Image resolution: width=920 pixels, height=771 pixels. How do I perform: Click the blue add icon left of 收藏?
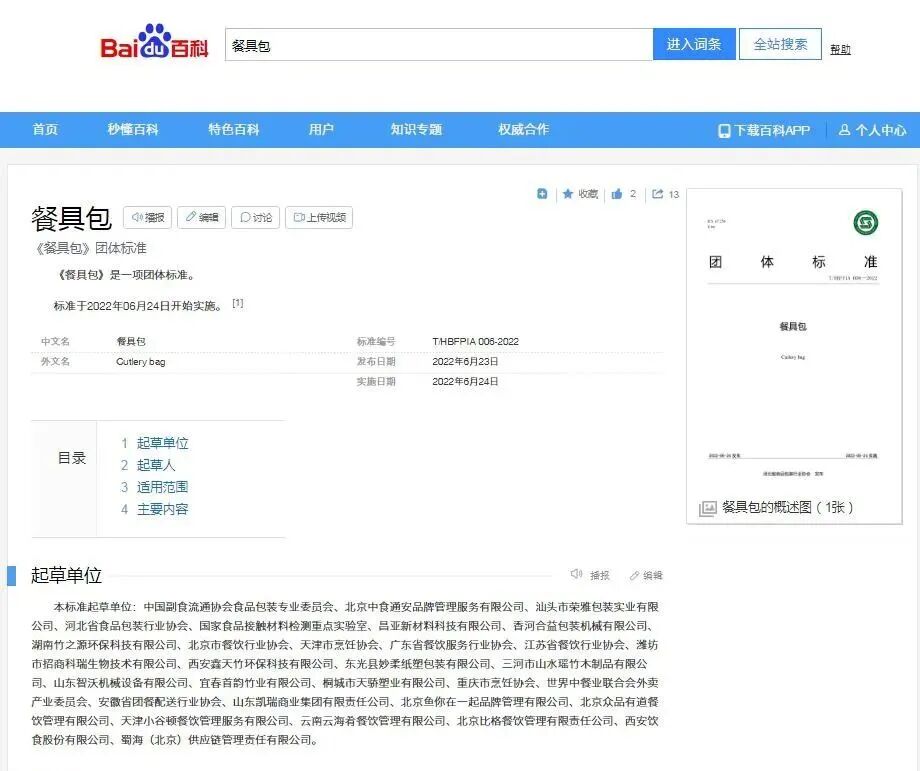(542, 195)
